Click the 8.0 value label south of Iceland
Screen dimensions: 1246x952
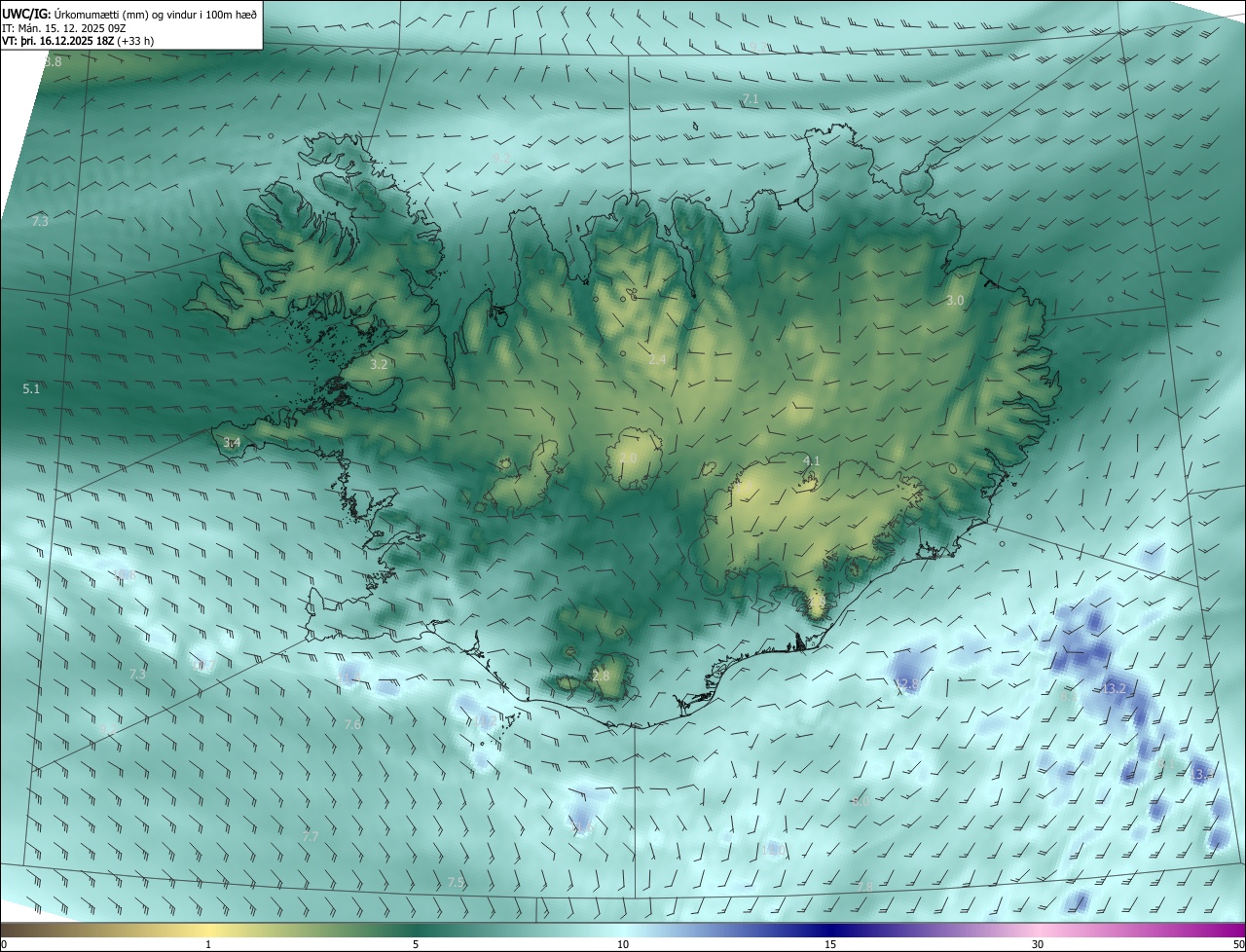[860, 801]
